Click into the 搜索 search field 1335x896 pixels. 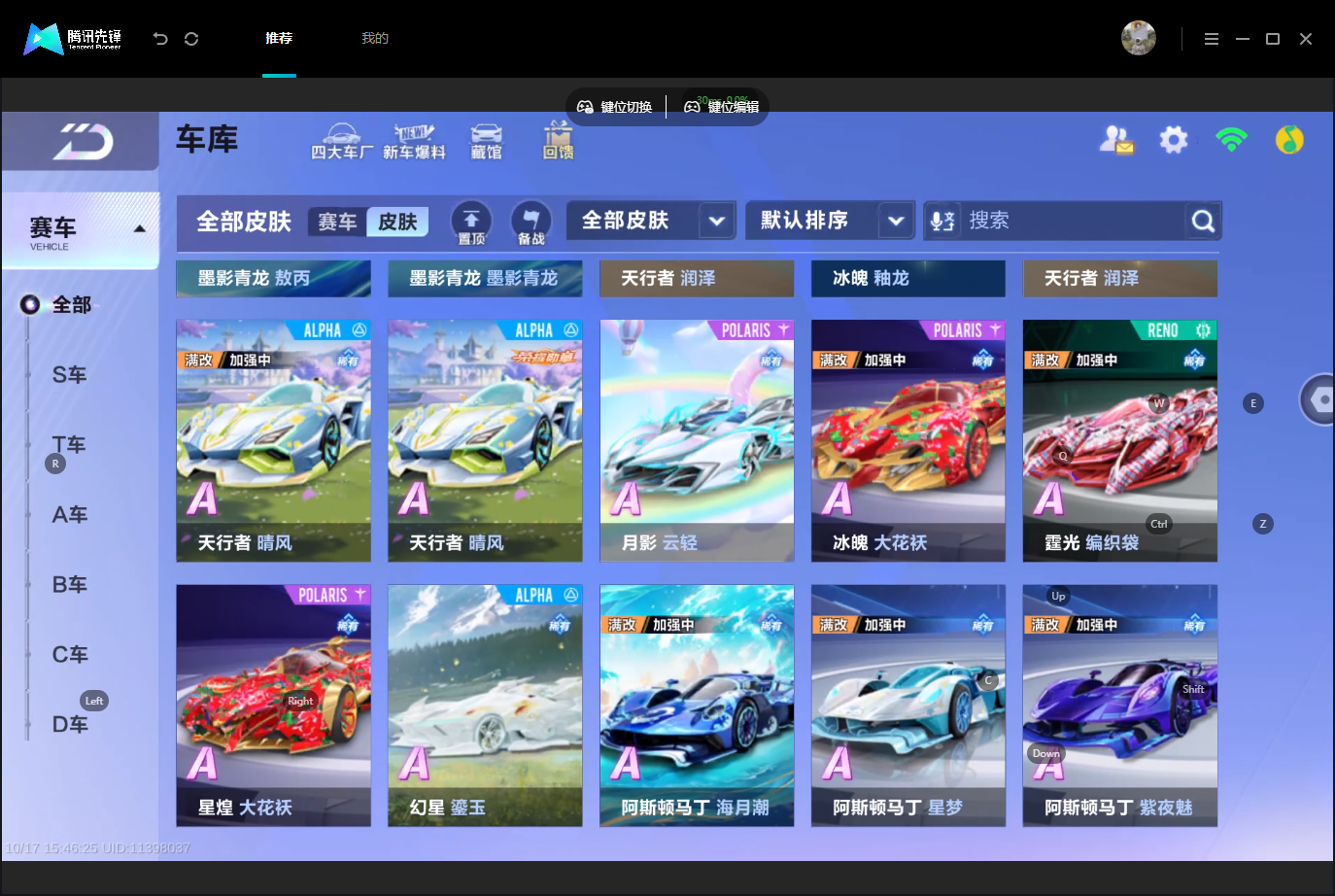tap(1074, 222)
